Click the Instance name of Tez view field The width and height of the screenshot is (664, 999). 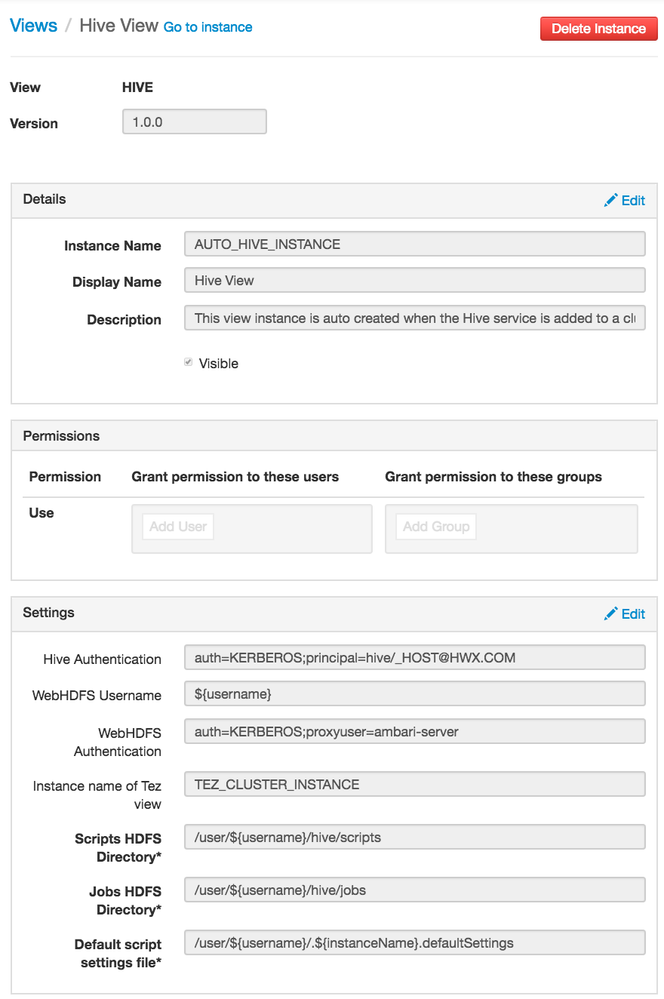414,785
